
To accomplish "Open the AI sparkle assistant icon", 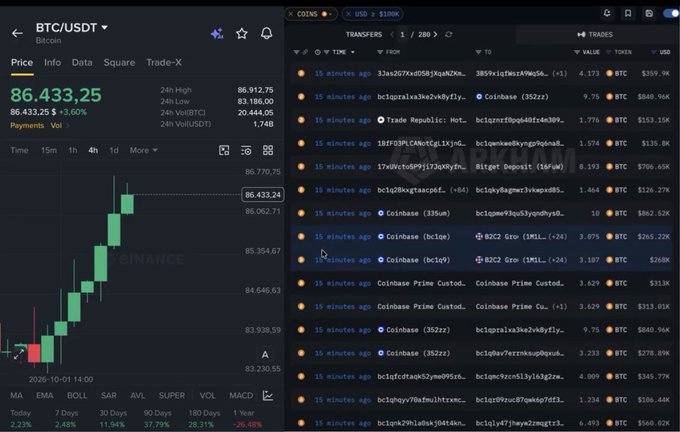I will 217,33.
